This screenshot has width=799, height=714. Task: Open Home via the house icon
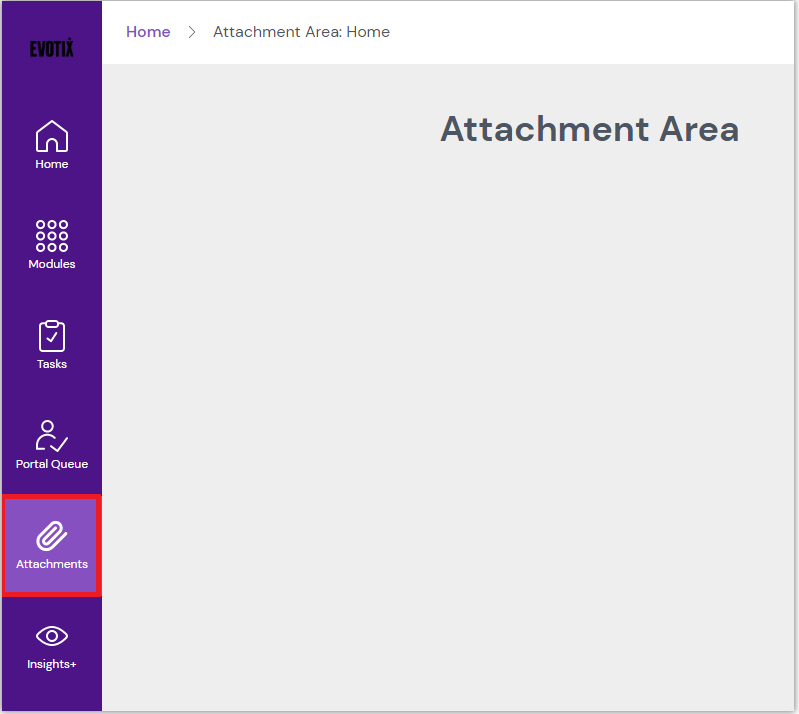click(x=52, y=136)
